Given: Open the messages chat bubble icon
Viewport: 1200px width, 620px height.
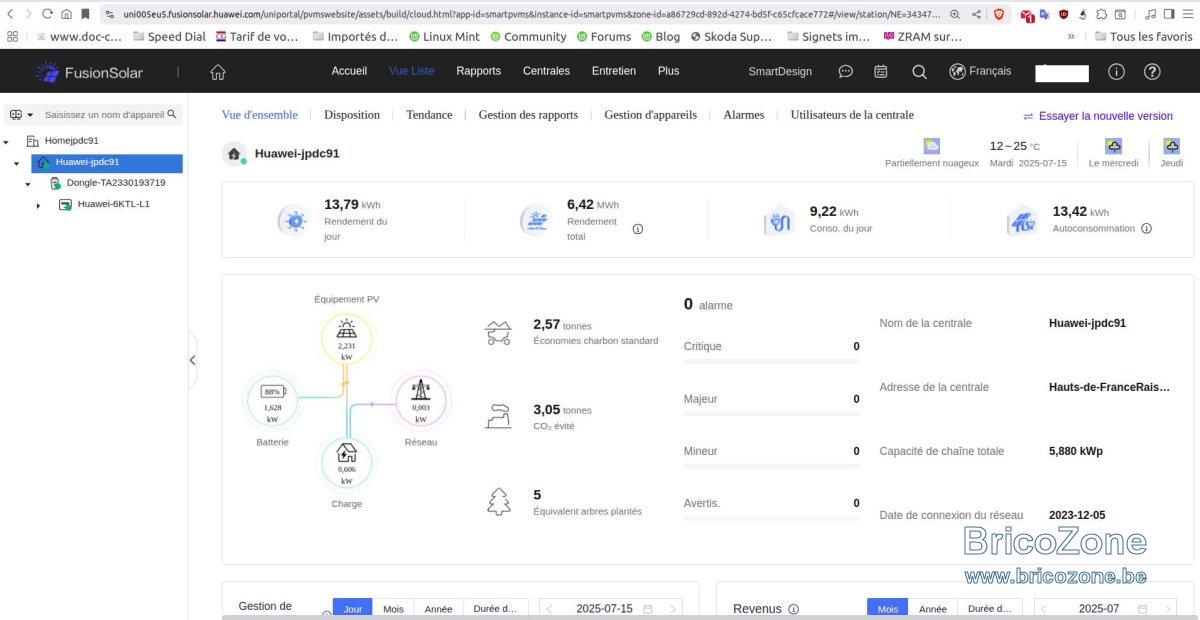Looking at the screenshot, I should pos(845,72).
